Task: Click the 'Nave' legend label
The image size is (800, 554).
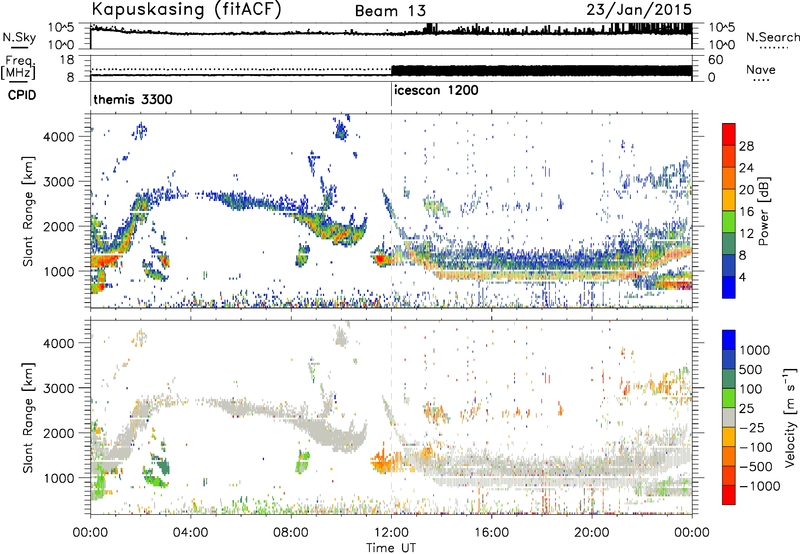Action: [761, 70]
